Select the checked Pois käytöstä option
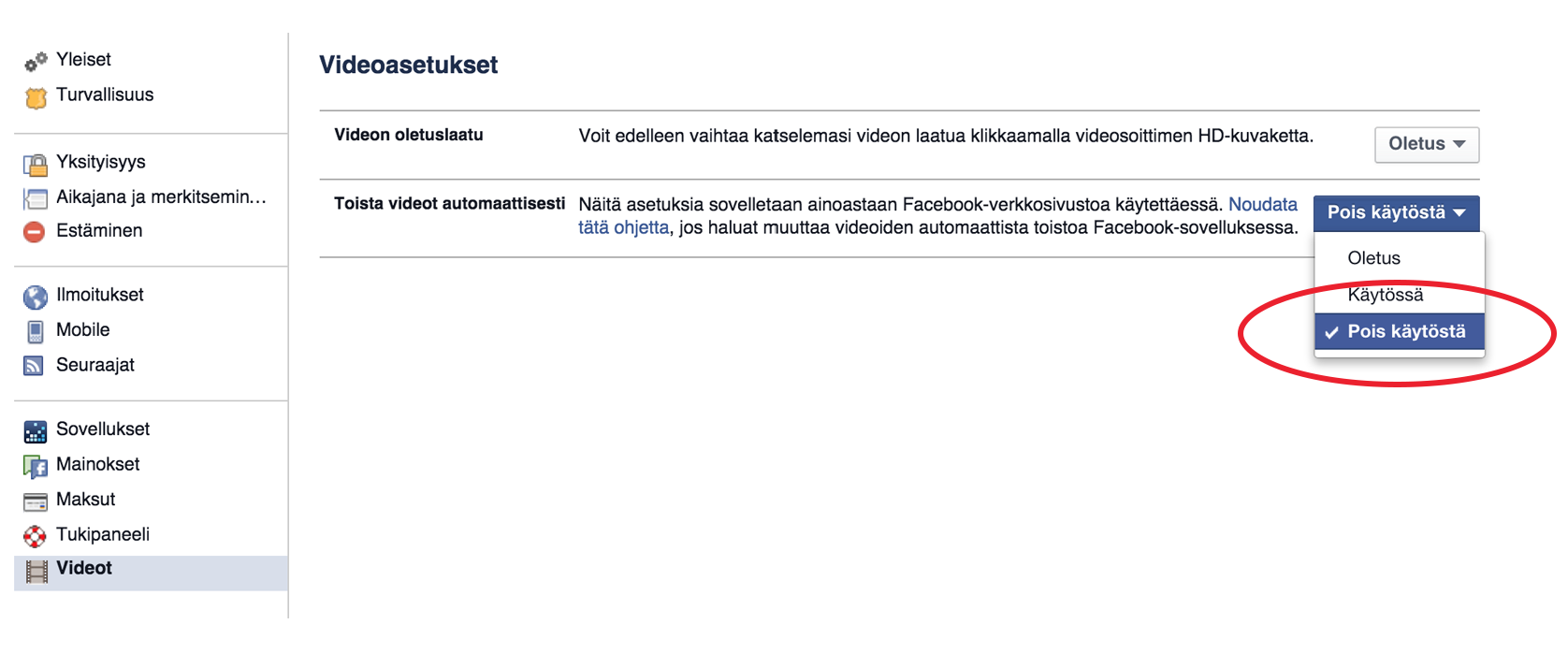Image resolution: width=1568 pixels, height=668 pixels. pos(1405,332)
